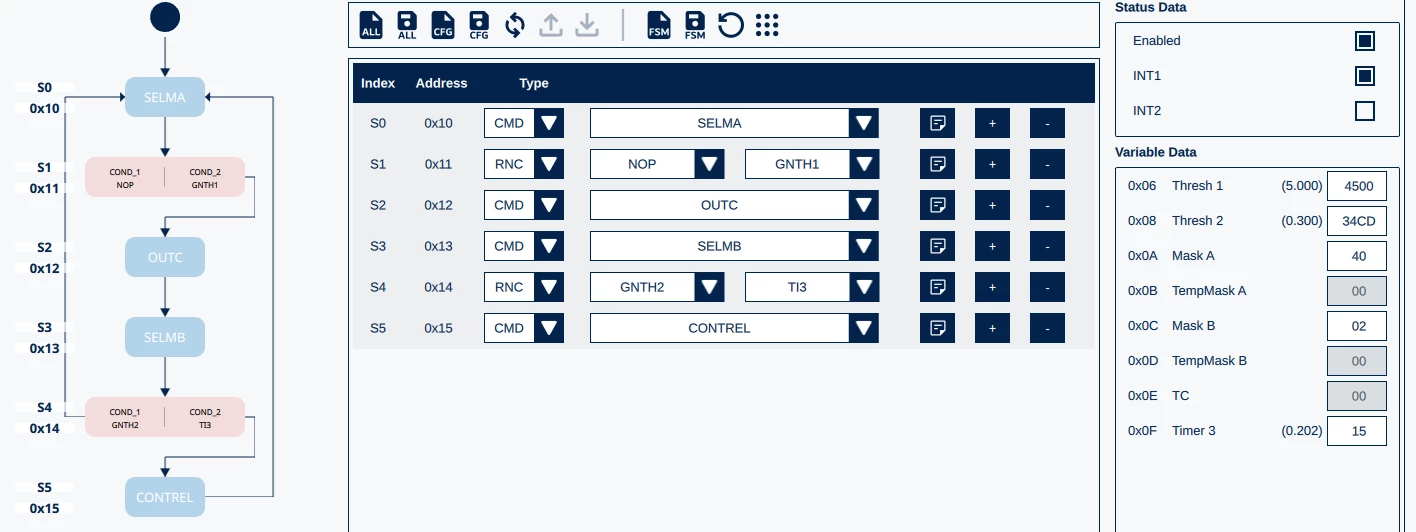This screenshot has height=532, width=1416.
Task: Click the minus button in row S0
Action: tap(1047, 123)
